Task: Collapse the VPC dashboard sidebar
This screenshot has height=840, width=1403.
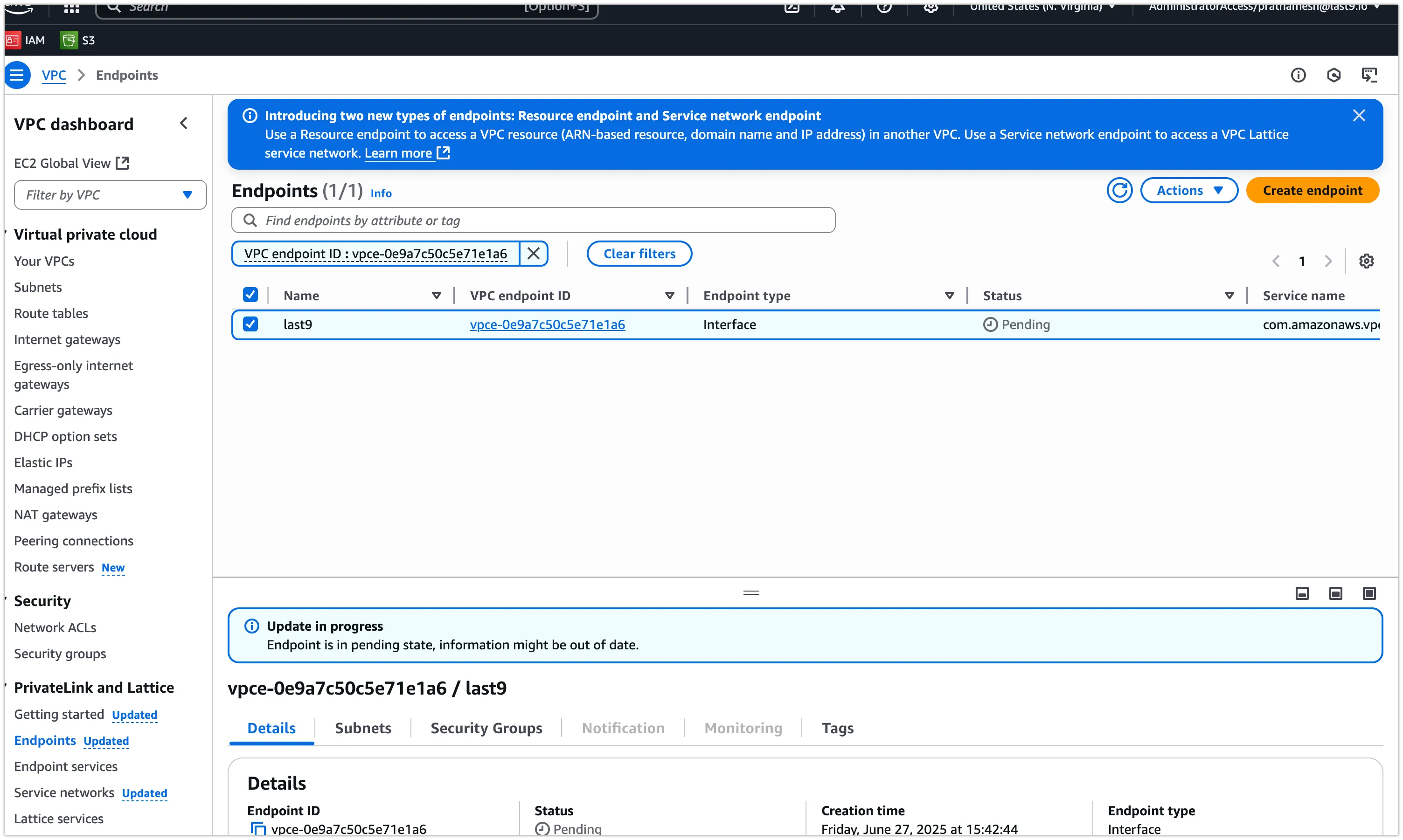Action: tap(184, 124)
